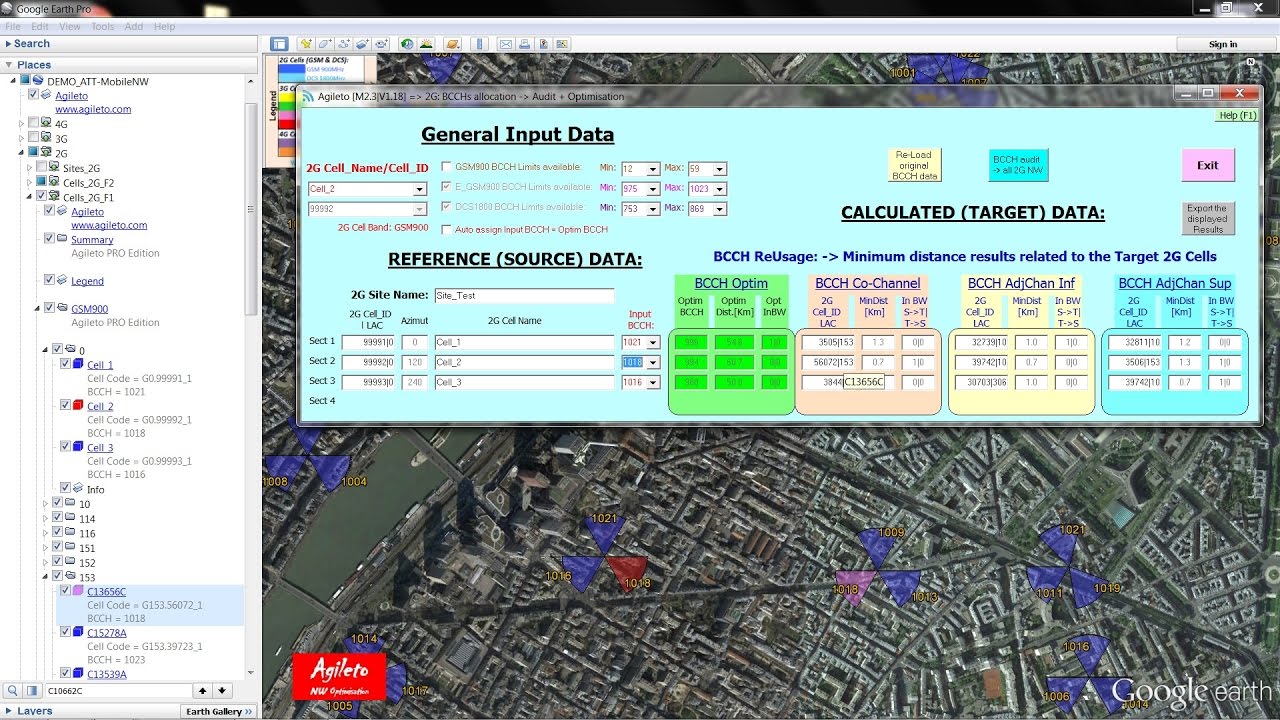
Task: Move selected place up with arrow
Action: [203, 690]
